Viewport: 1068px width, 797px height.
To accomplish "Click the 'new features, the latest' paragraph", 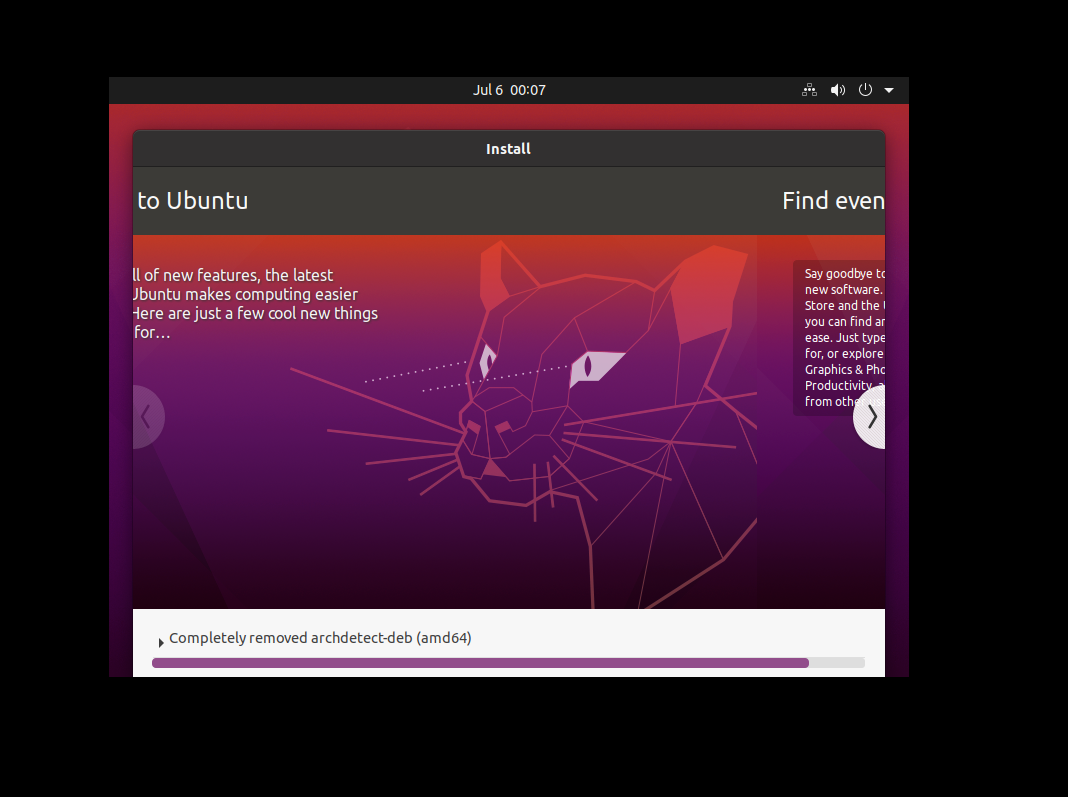I will click(x=255, y=303).
